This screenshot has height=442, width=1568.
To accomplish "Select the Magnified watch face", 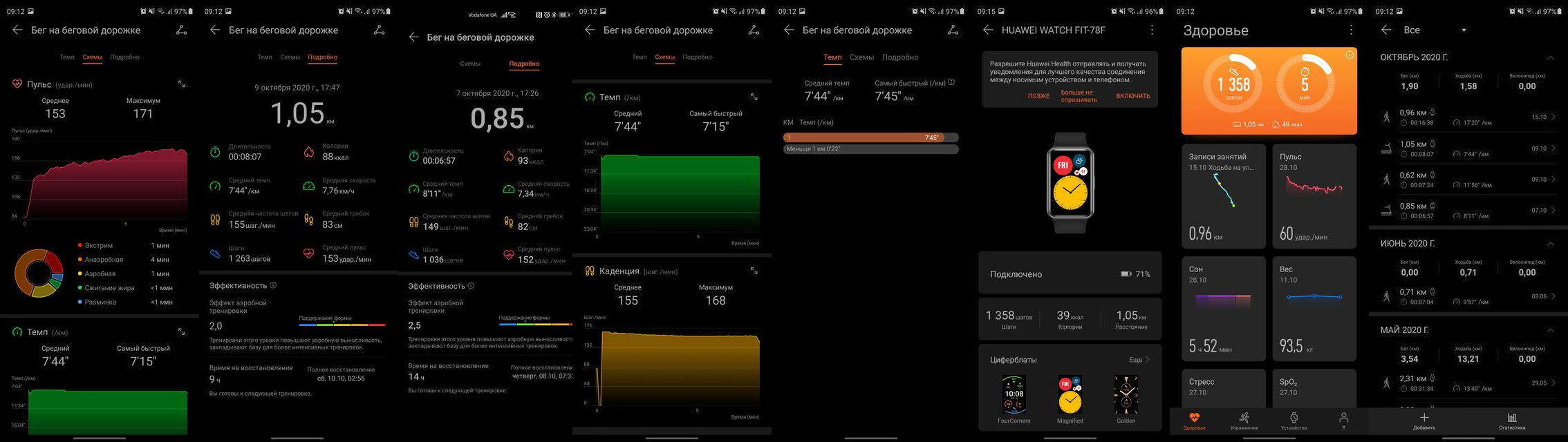I will tap(1070, 399).
